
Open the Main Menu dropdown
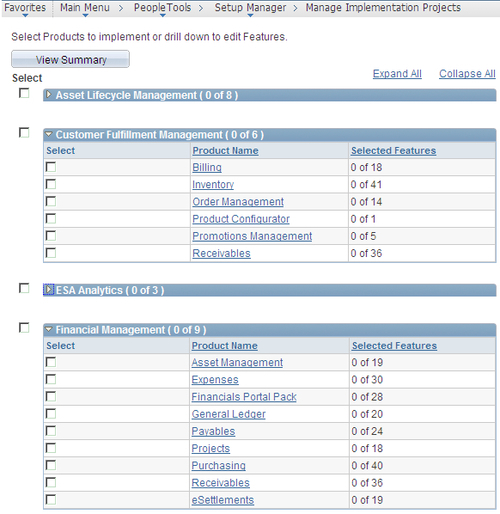coord(85,8)
